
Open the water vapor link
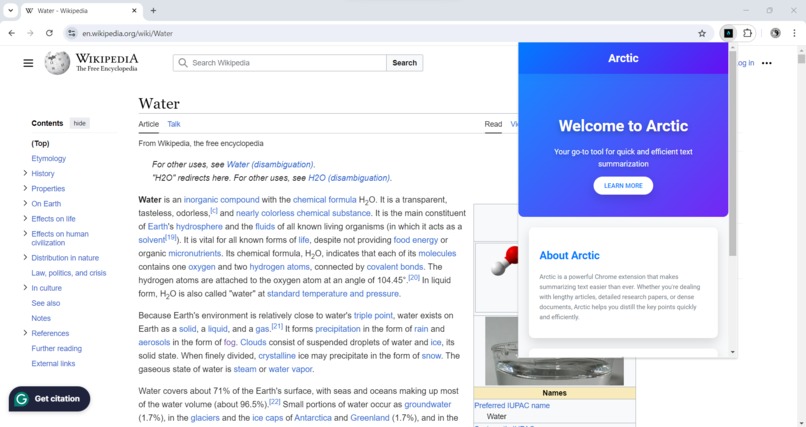pyautogui.click(x=290, y=369)
